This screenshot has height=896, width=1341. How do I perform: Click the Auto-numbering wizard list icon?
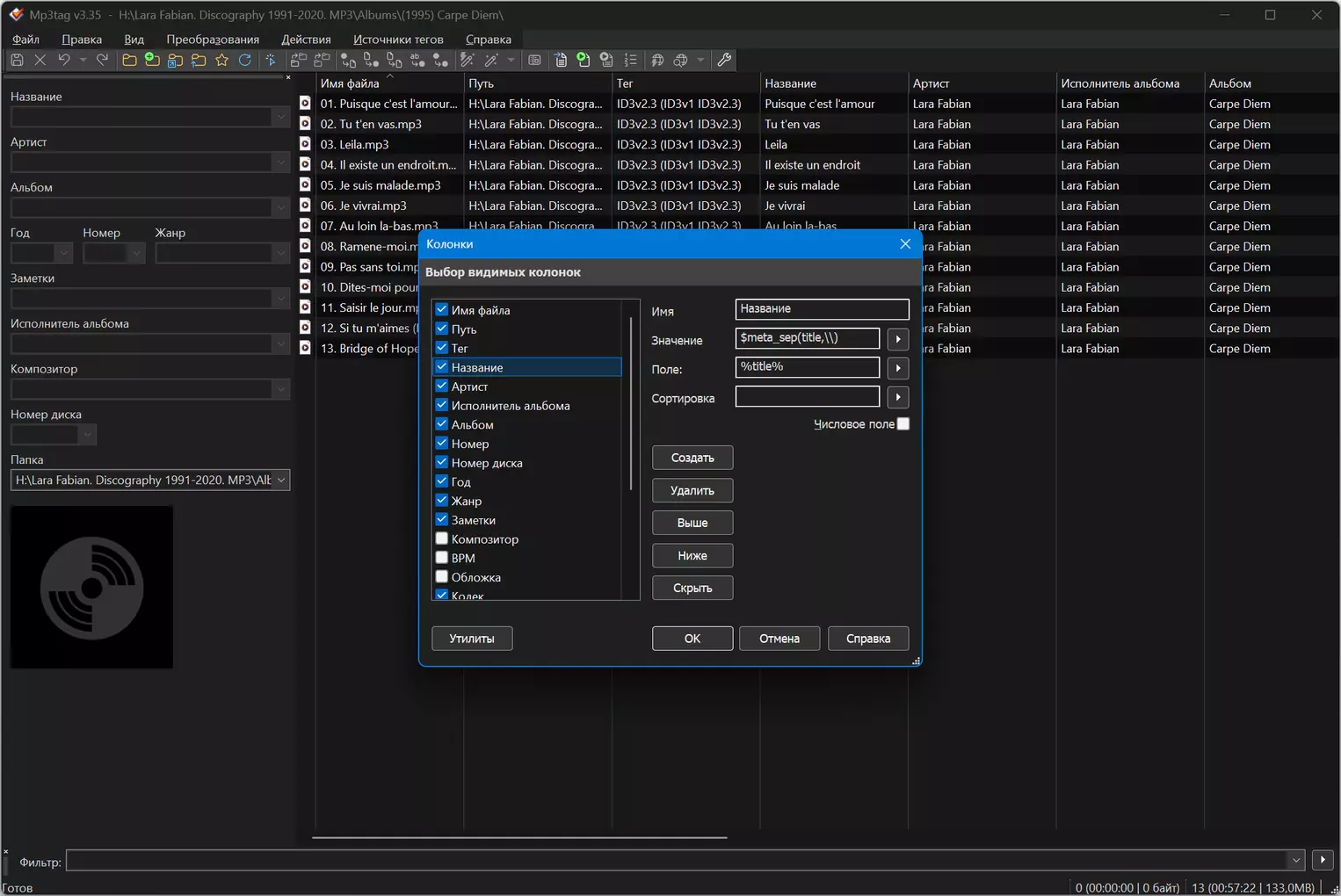[x=630, y=60]
